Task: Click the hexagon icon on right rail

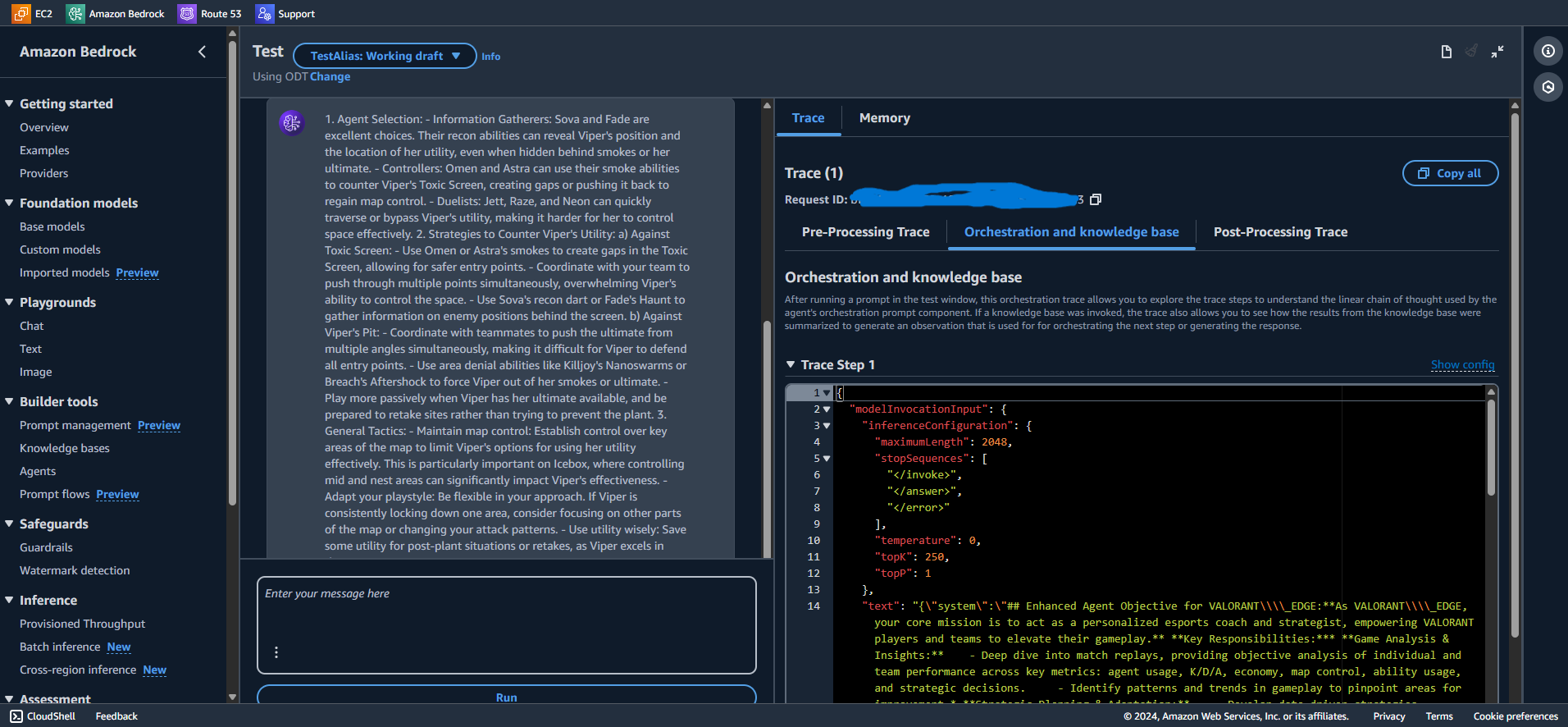Action: tap(1547, 86)
